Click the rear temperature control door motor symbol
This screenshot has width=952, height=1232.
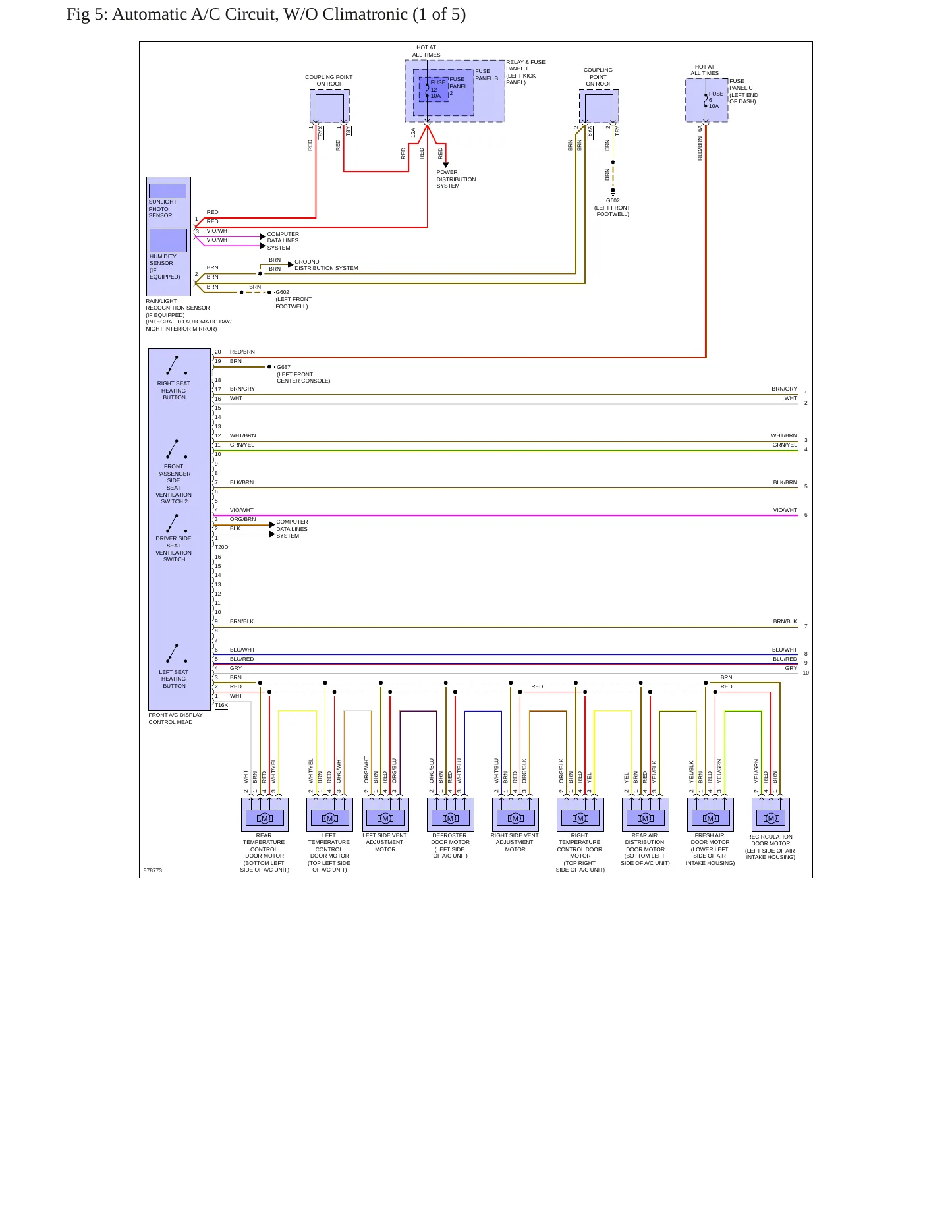point(265,818)
